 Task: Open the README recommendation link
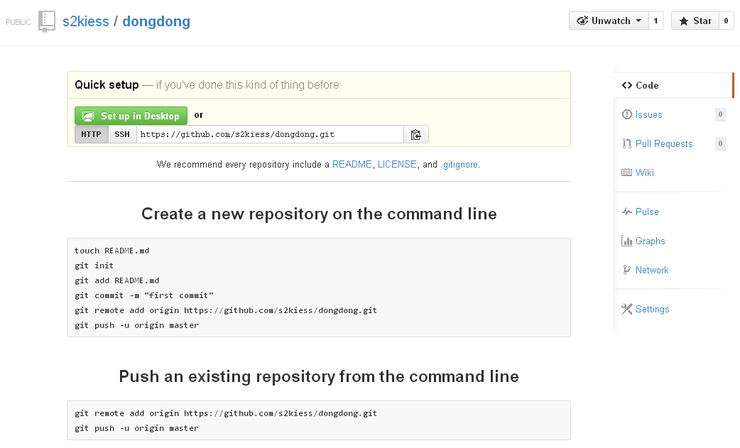(x=352, y=164)
